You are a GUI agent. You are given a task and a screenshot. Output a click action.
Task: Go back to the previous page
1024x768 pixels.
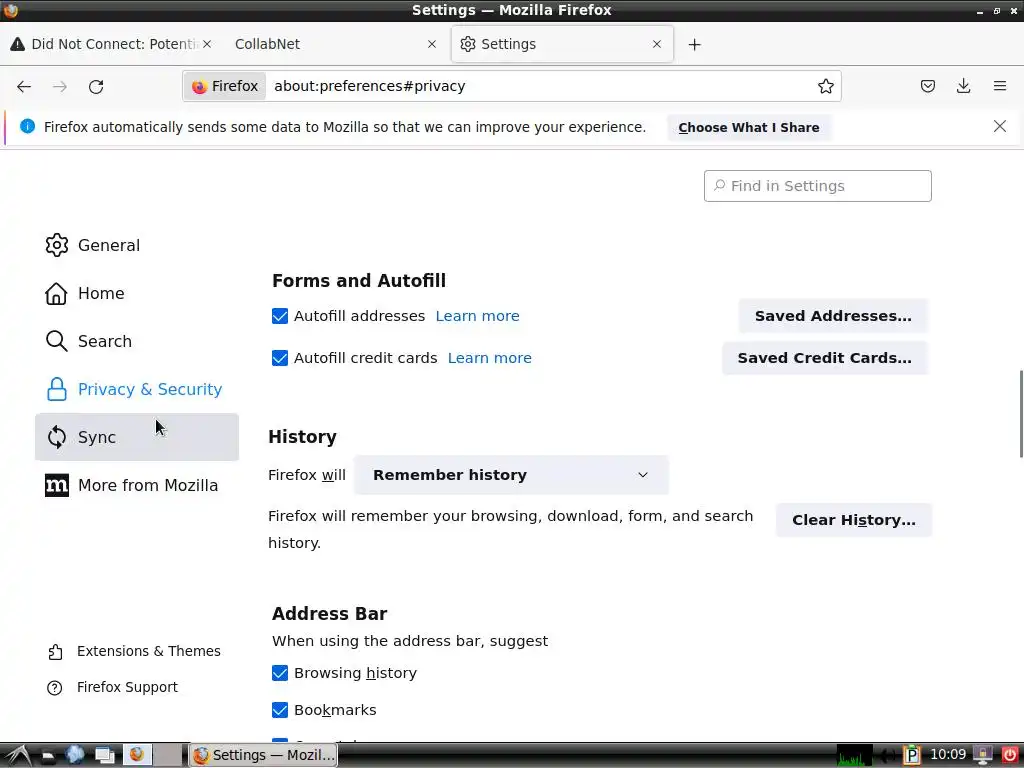(x=24, y=86)
